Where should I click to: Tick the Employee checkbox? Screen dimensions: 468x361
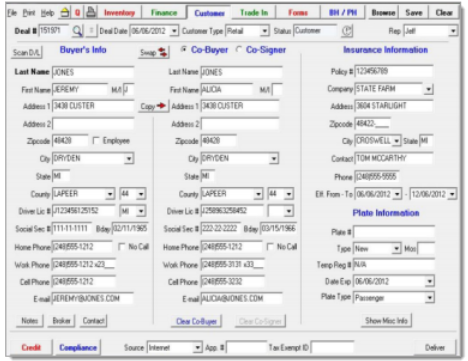click(x=96, y=141)
